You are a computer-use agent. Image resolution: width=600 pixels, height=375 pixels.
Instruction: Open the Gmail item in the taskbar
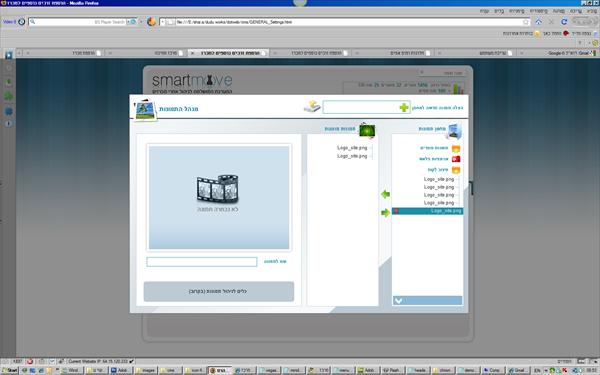(518, 370)
